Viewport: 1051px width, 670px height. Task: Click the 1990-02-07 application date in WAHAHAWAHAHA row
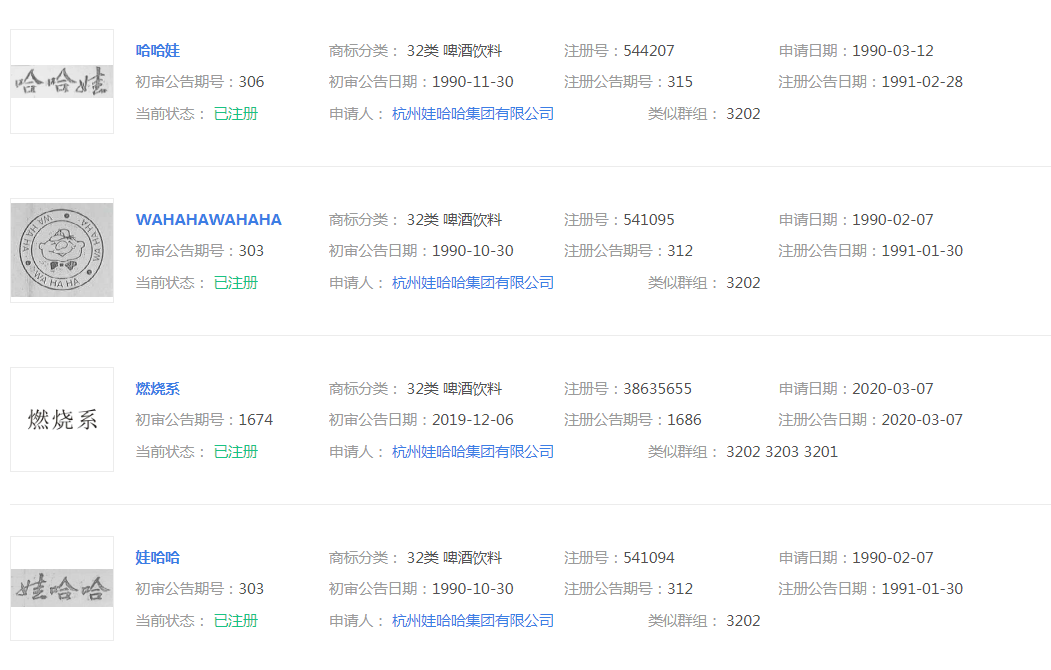pos(893,220)
